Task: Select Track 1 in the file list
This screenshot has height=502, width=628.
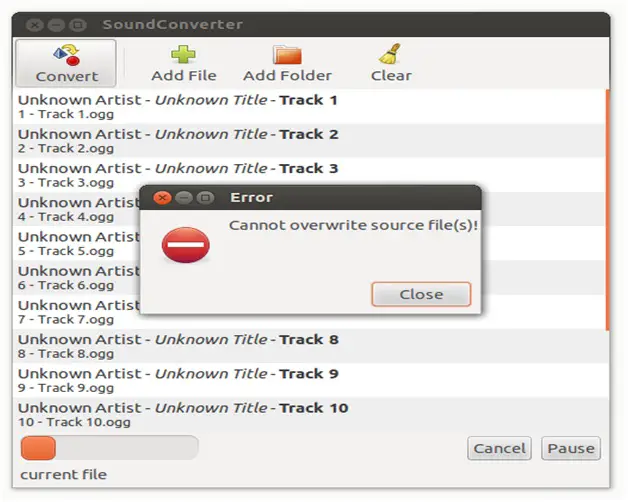Action: (x=309, y=107)
